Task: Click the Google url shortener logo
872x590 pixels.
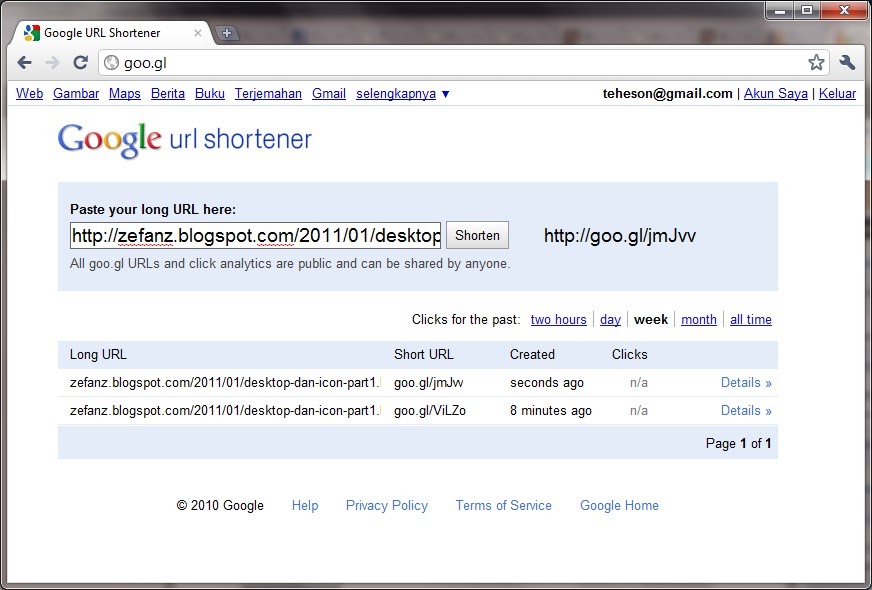Action: point(185,140)
